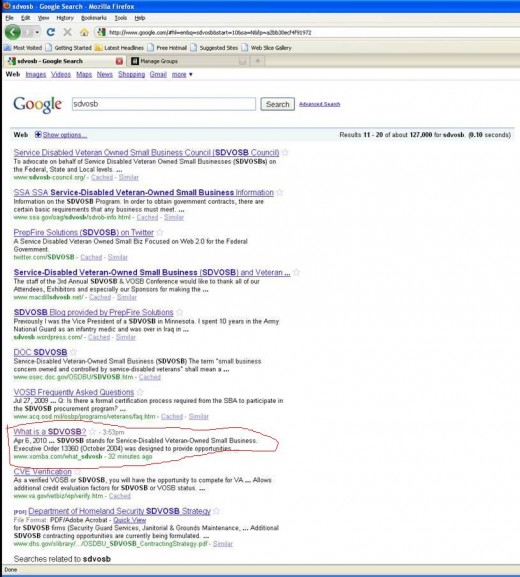Open the Tools menu
The width and height of the screenshot is (520, 577).
[x=120, y=18]
